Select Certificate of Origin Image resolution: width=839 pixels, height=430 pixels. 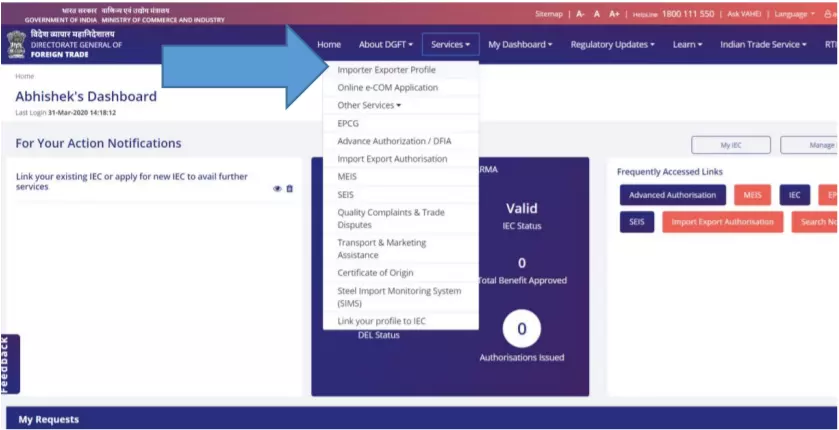pyautogui.click(x=401, y=273)
